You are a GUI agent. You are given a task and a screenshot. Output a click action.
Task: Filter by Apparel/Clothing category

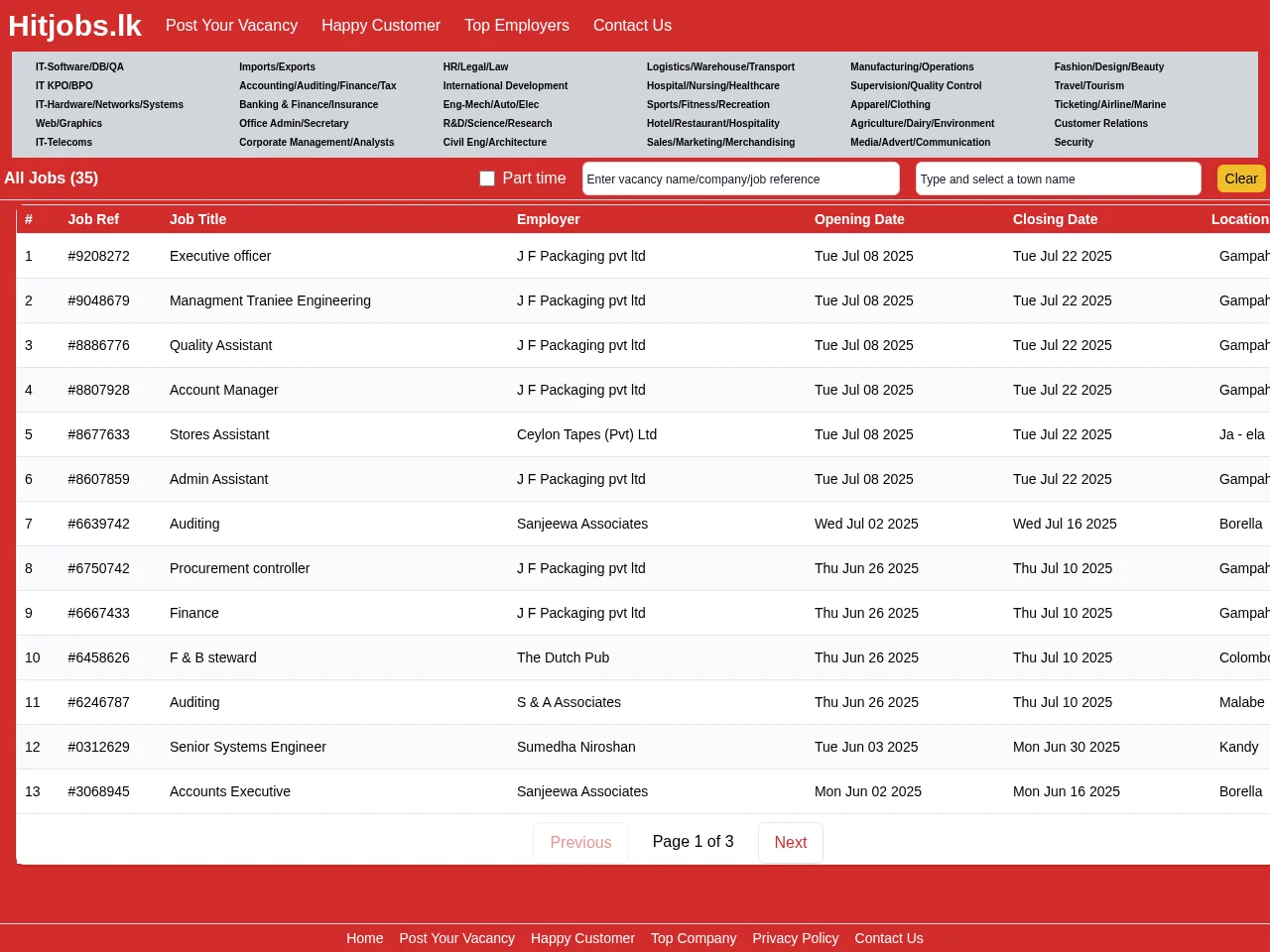point(890,104)
